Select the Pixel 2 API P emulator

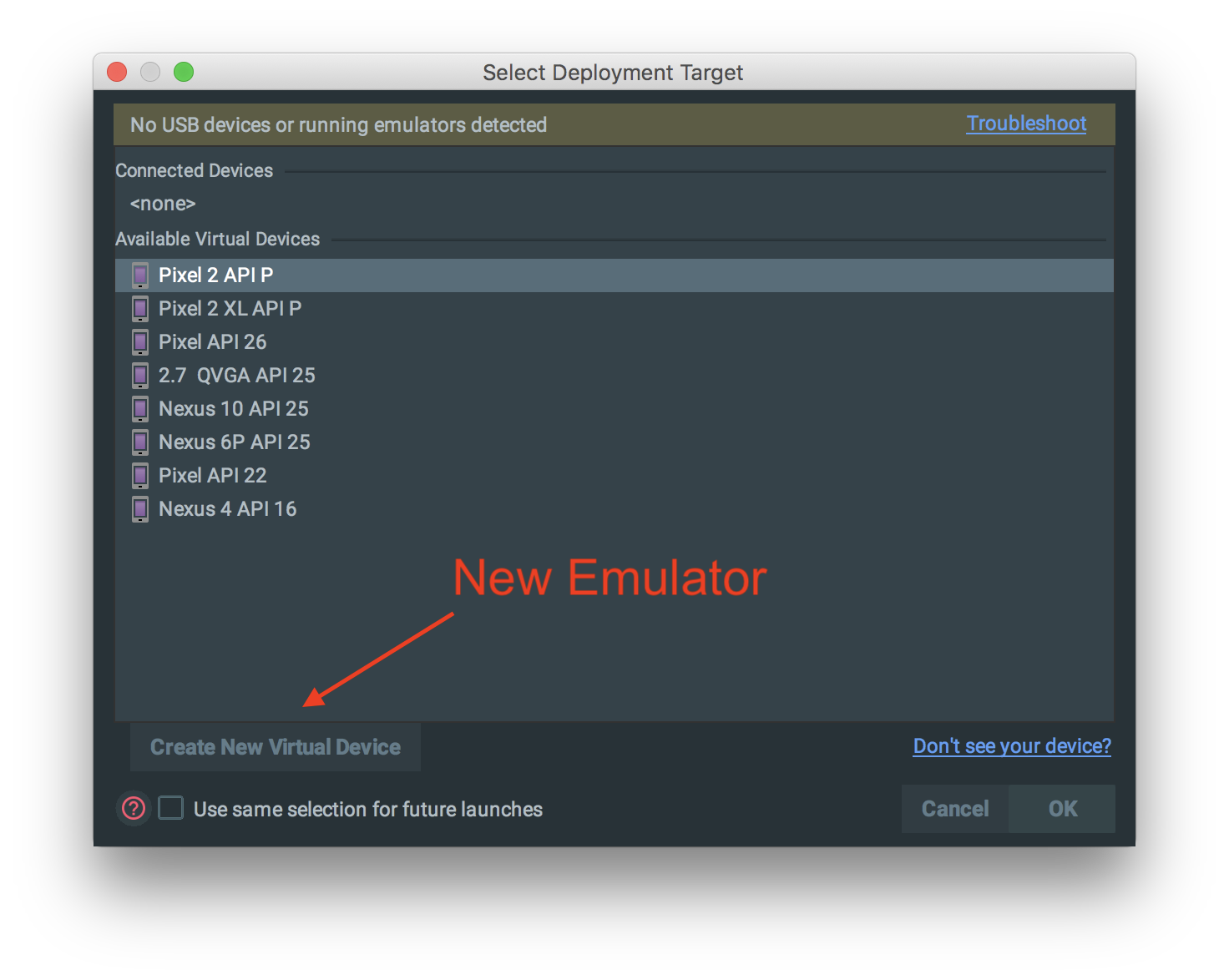[x=614, y=275]
